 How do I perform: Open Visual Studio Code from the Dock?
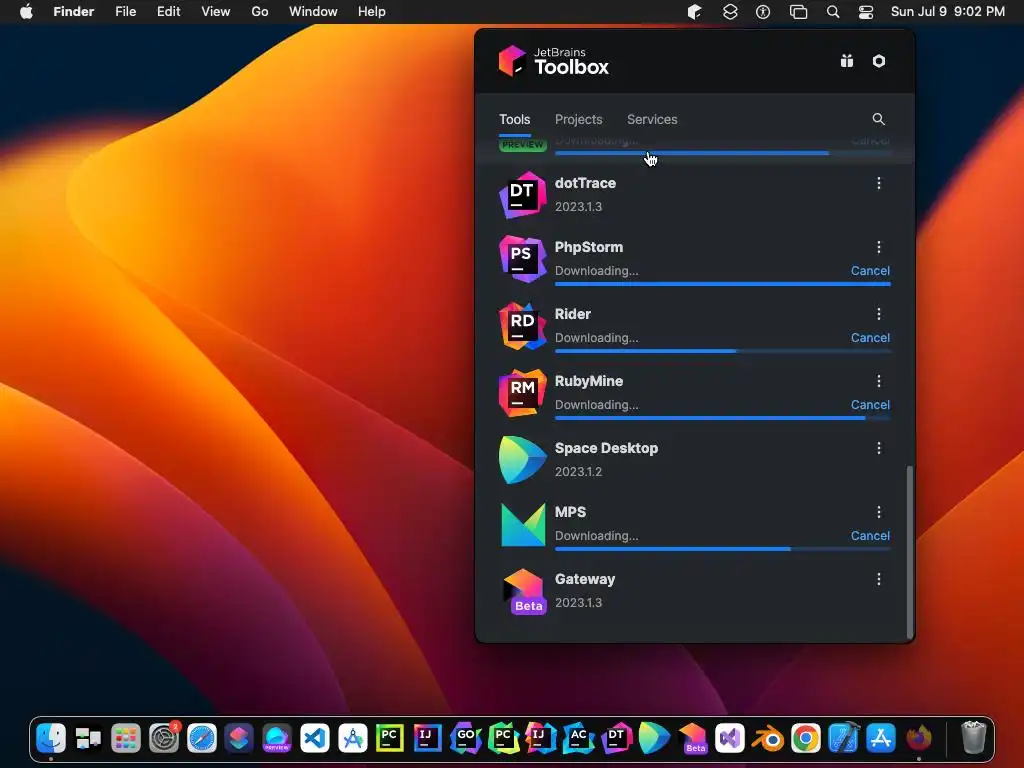pos(314,739)
